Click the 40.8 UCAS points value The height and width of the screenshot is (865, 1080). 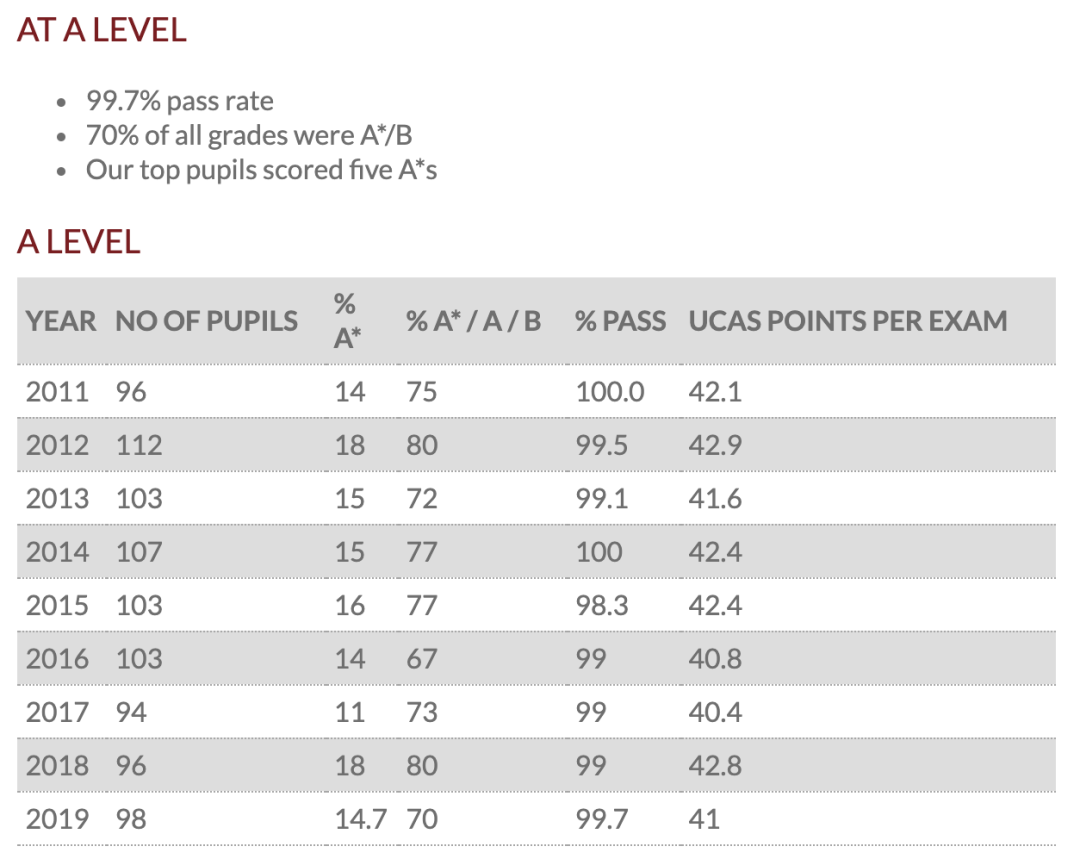[x=715, y=659]
